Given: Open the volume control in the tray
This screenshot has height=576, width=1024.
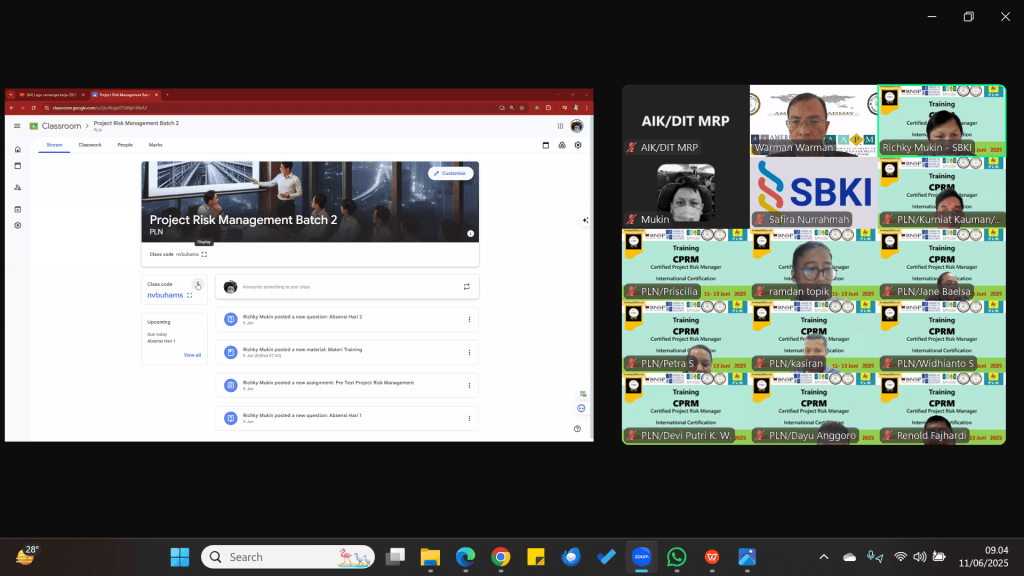Looking at the screenshot, I should pos(920,557).
